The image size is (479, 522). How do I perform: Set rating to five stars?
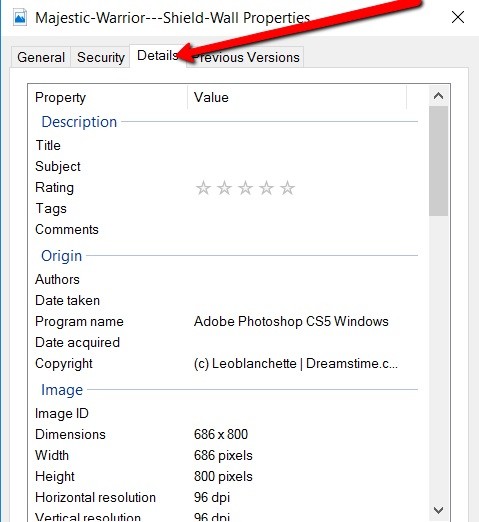coord(287,188)
